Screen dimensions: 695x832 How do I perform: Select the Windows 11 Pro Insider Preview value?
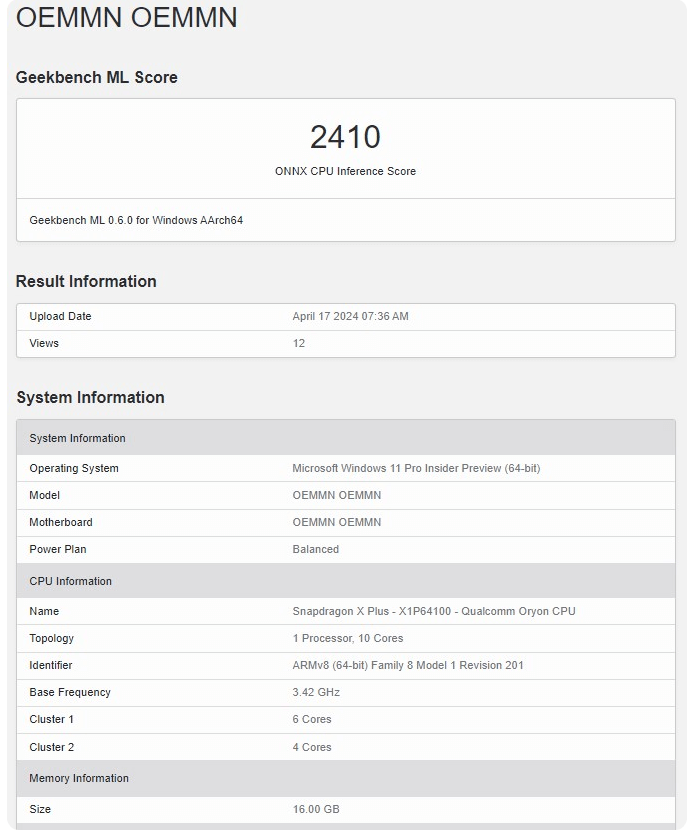(x=416, y=468)
